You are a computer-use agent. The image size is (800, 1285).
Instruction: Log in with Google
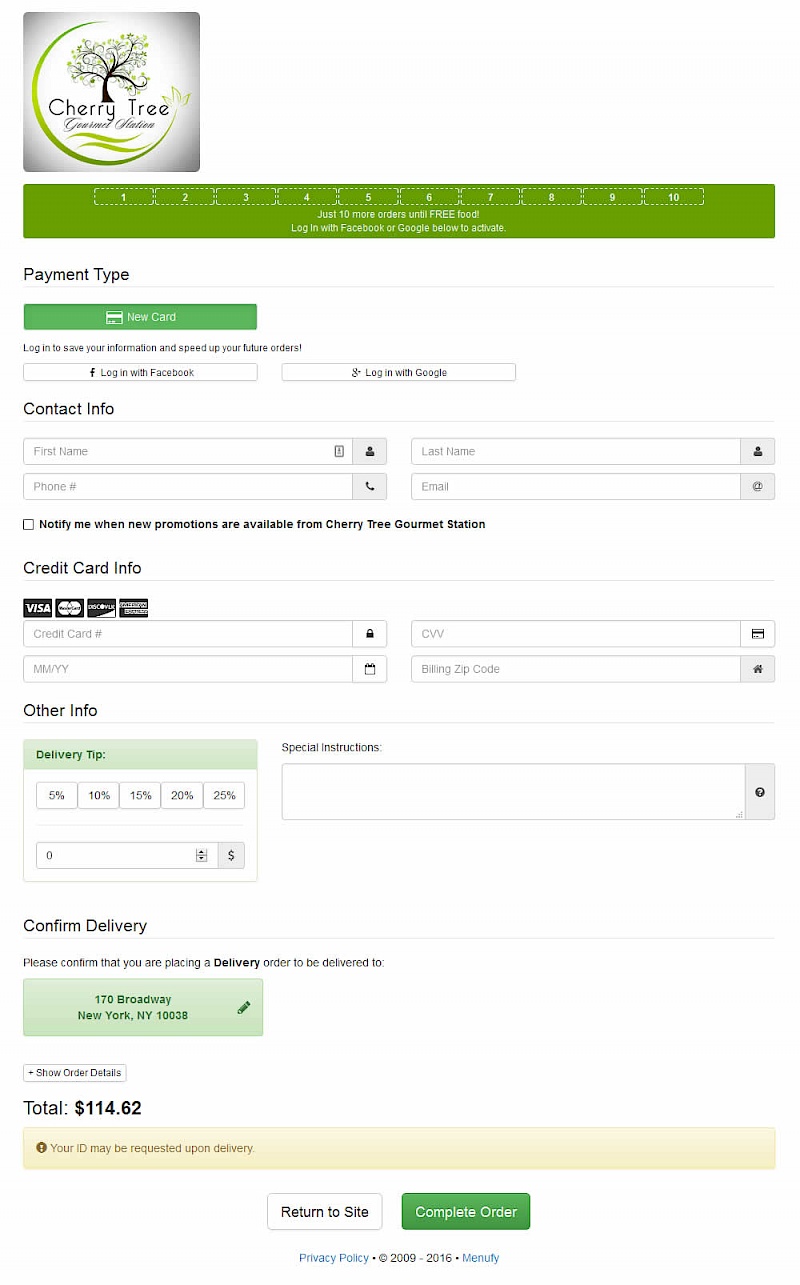click(x=398, y=372)
